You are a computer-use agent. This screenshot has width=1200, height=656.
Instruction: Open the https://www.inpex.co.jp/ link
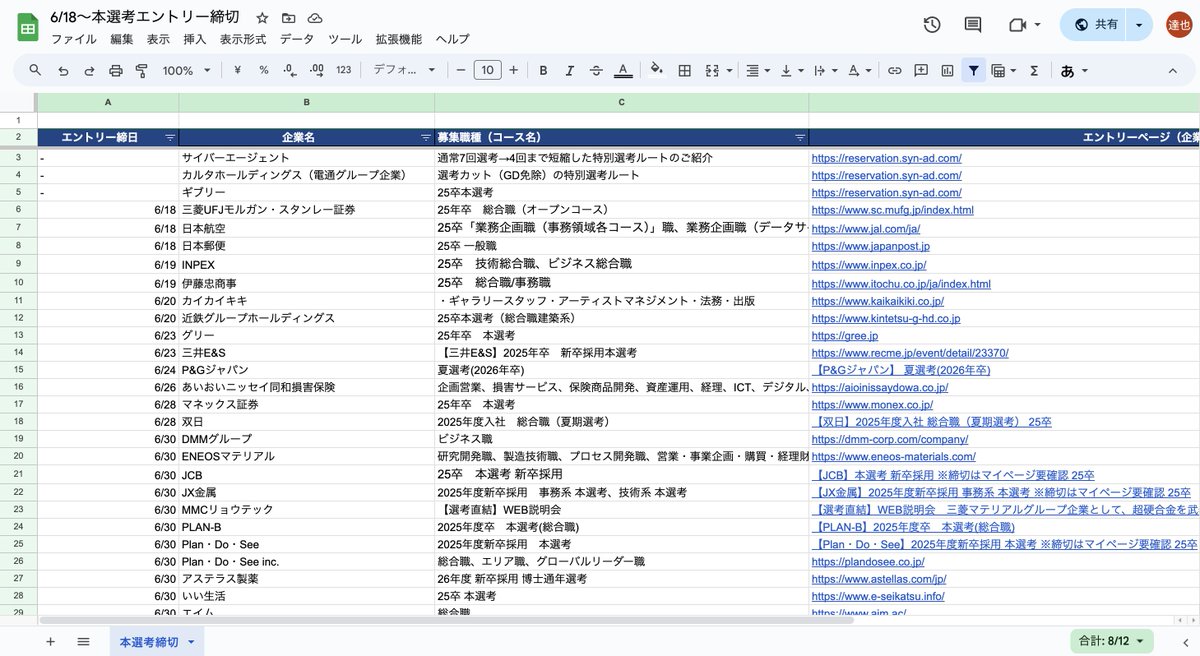tap(869, 265)
